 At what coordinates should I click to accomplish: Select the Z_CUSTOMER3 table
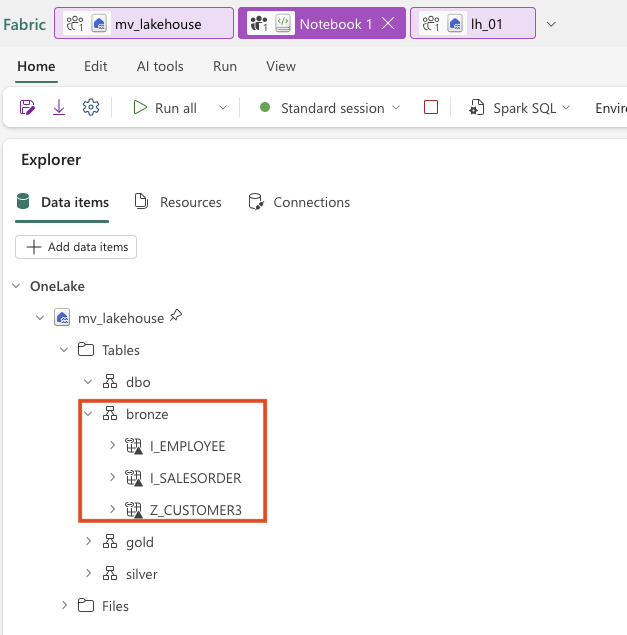pyautogui.click(x=195, y=510)
